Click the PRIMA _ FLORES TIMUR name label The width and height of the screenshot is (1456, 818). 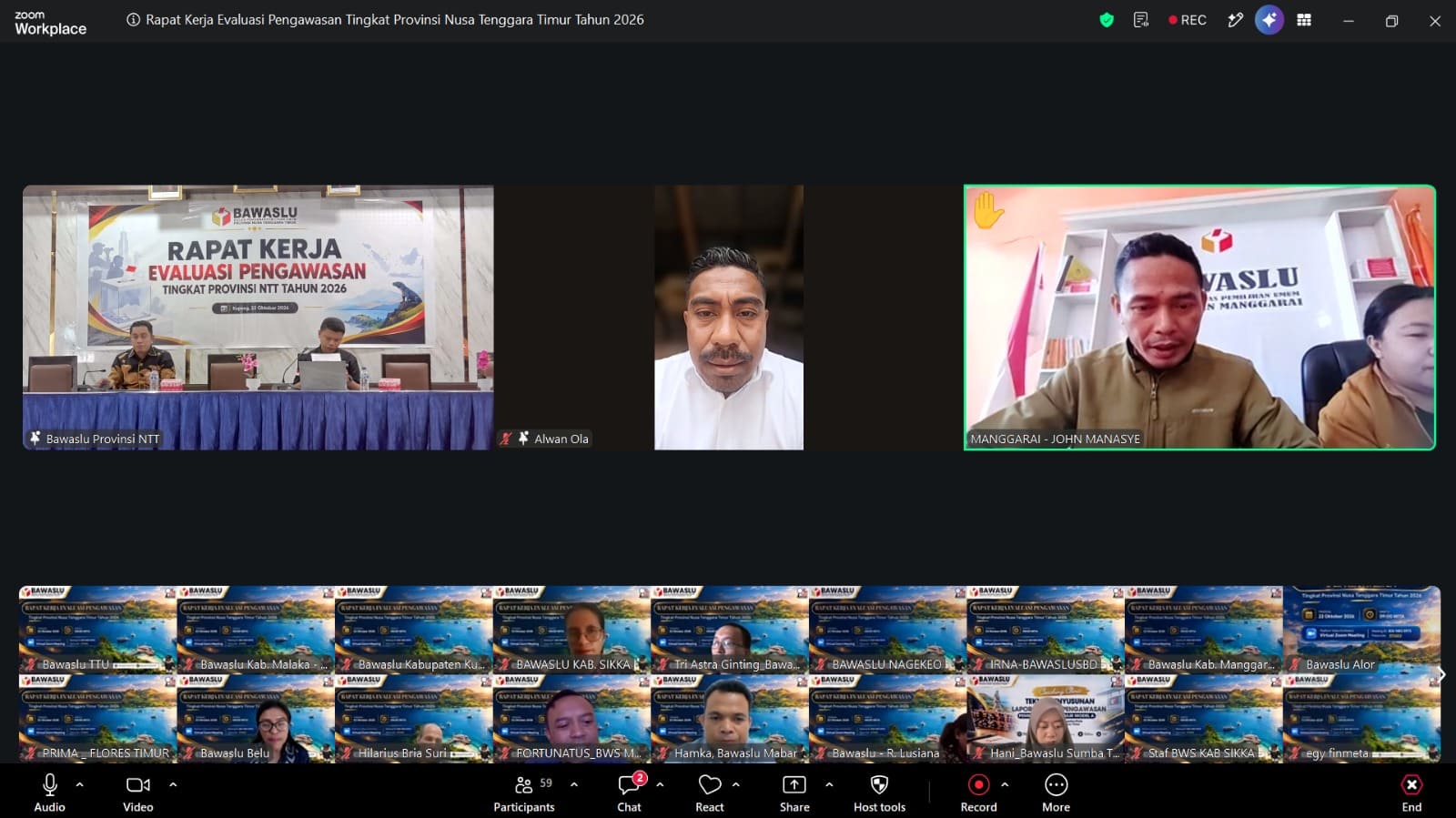pos(106,753)
